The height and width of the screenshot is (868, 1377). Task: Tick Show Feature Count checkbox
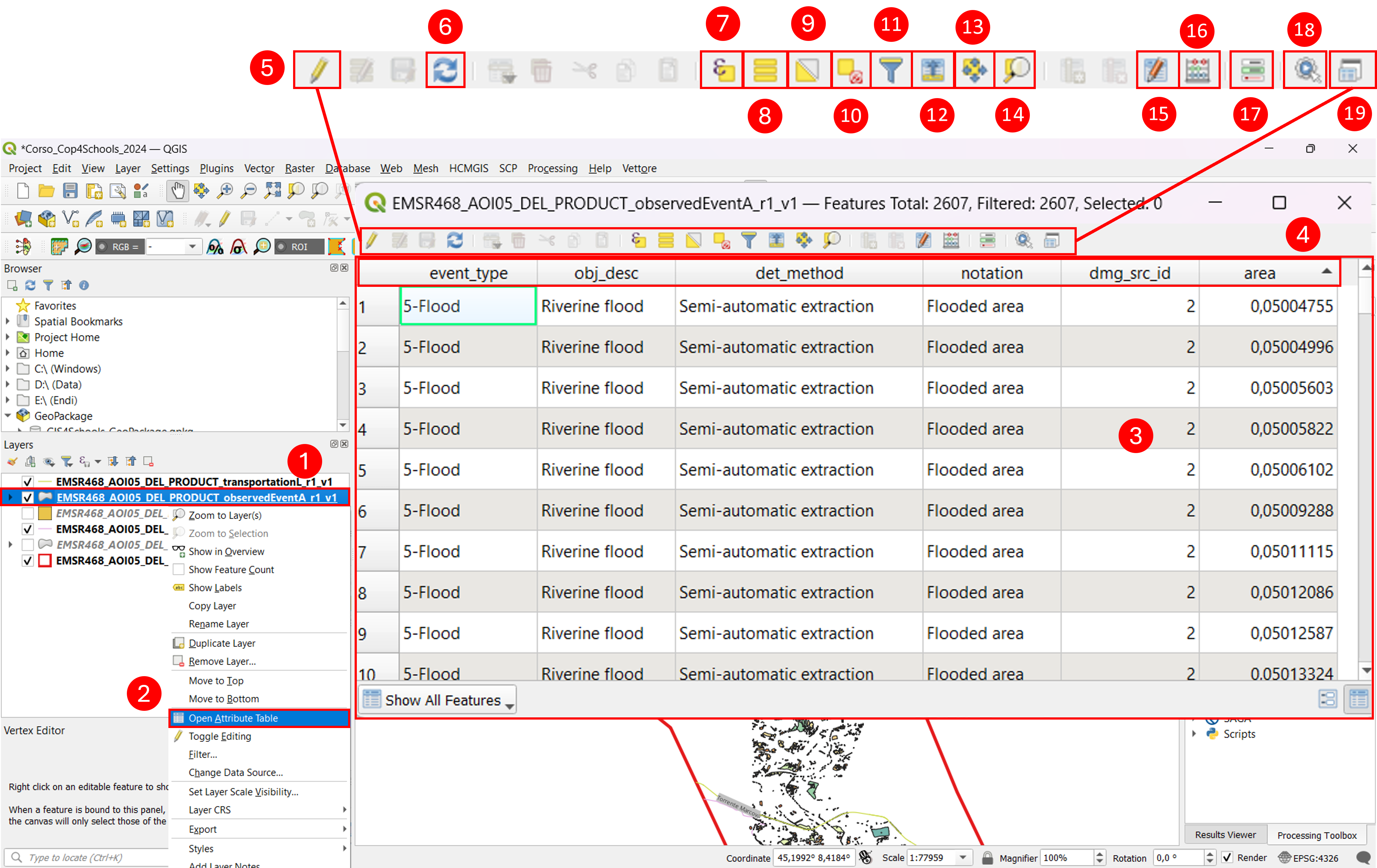tap(178, 570)
